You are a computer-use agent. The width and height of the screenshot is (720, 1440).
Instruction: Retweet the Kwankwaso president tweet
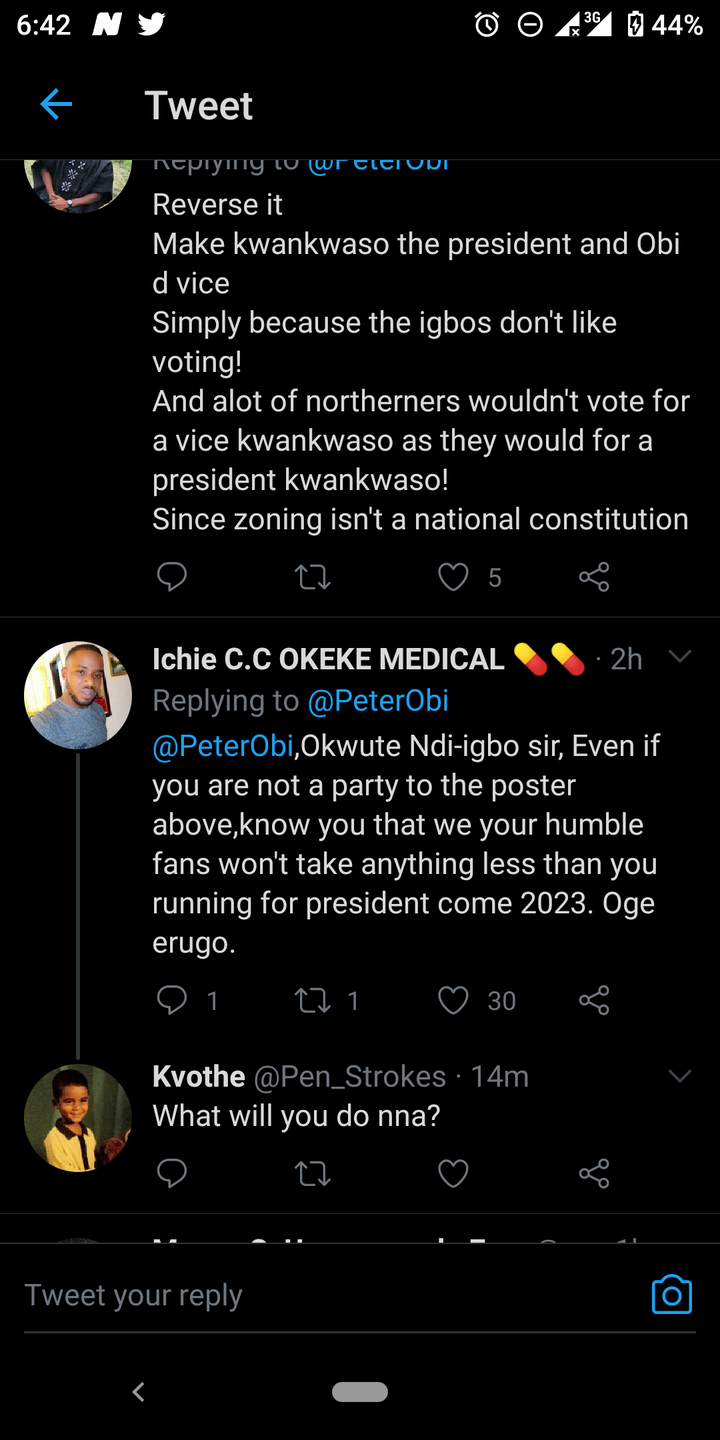click(313, 577)
